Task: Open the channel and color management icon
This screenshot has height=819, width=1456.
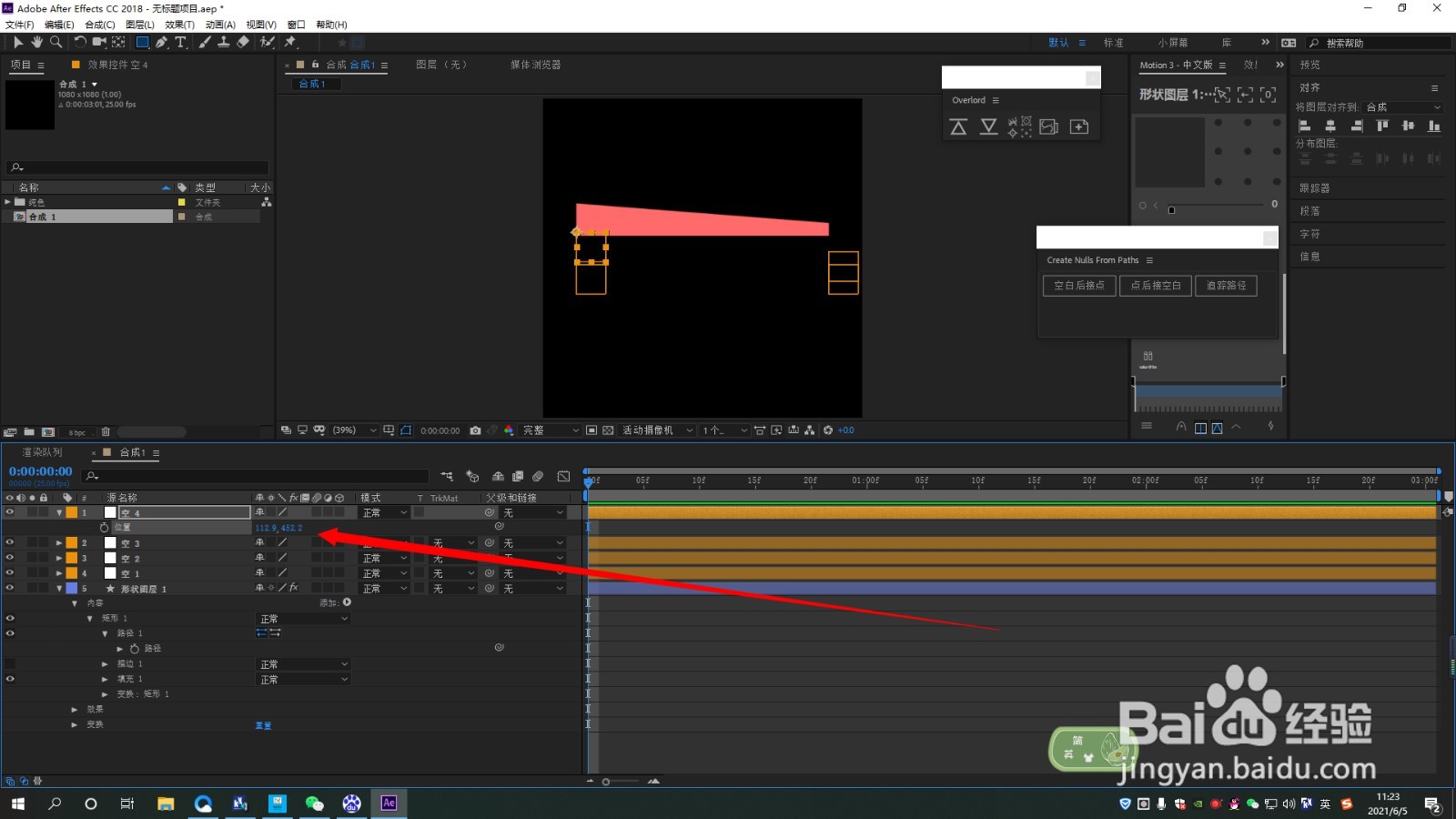Action: pyautogui.click(x=509, y=430)
